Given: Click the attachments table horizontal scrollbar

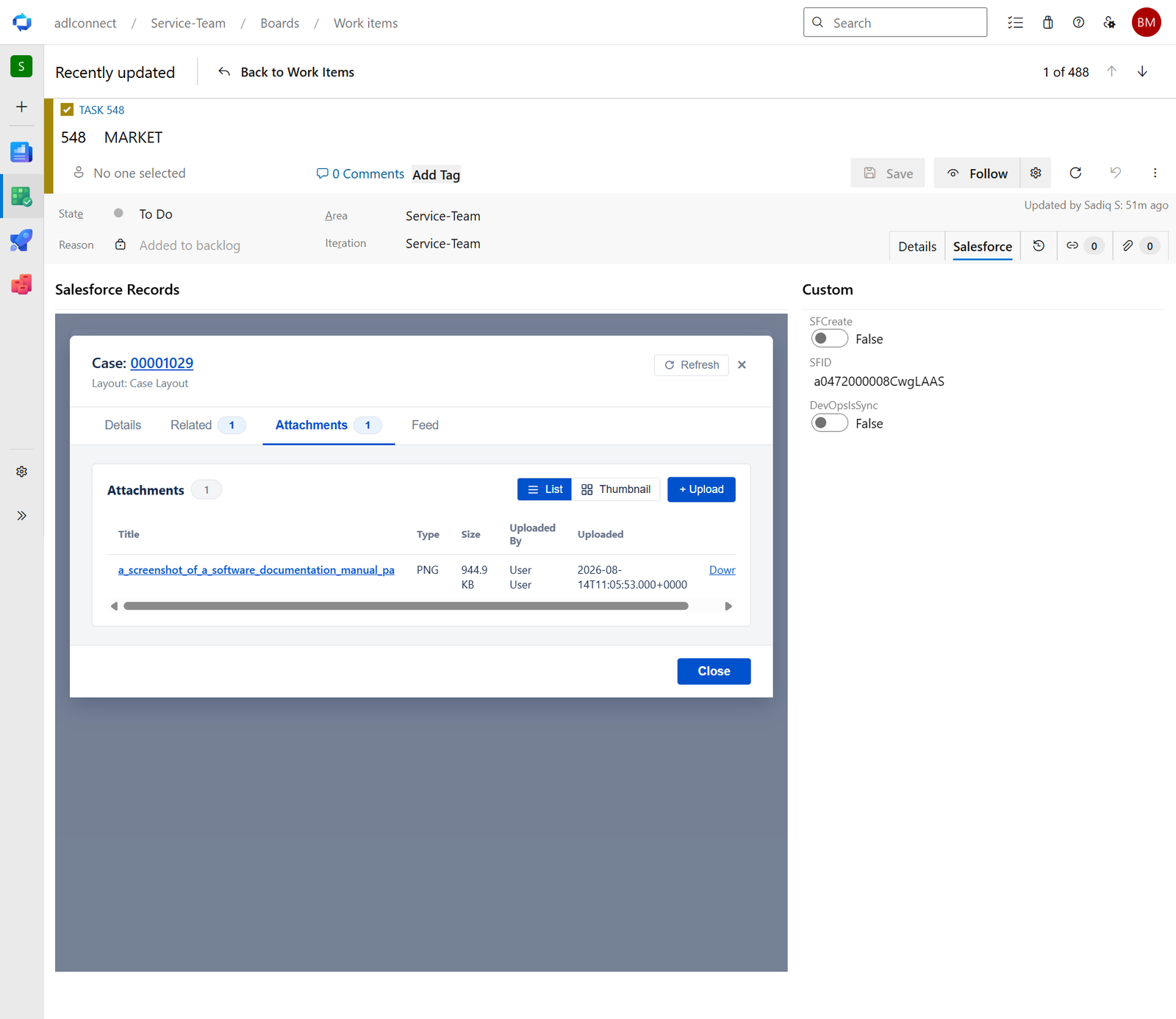Looking at the screenshot, I should (406, 606).
